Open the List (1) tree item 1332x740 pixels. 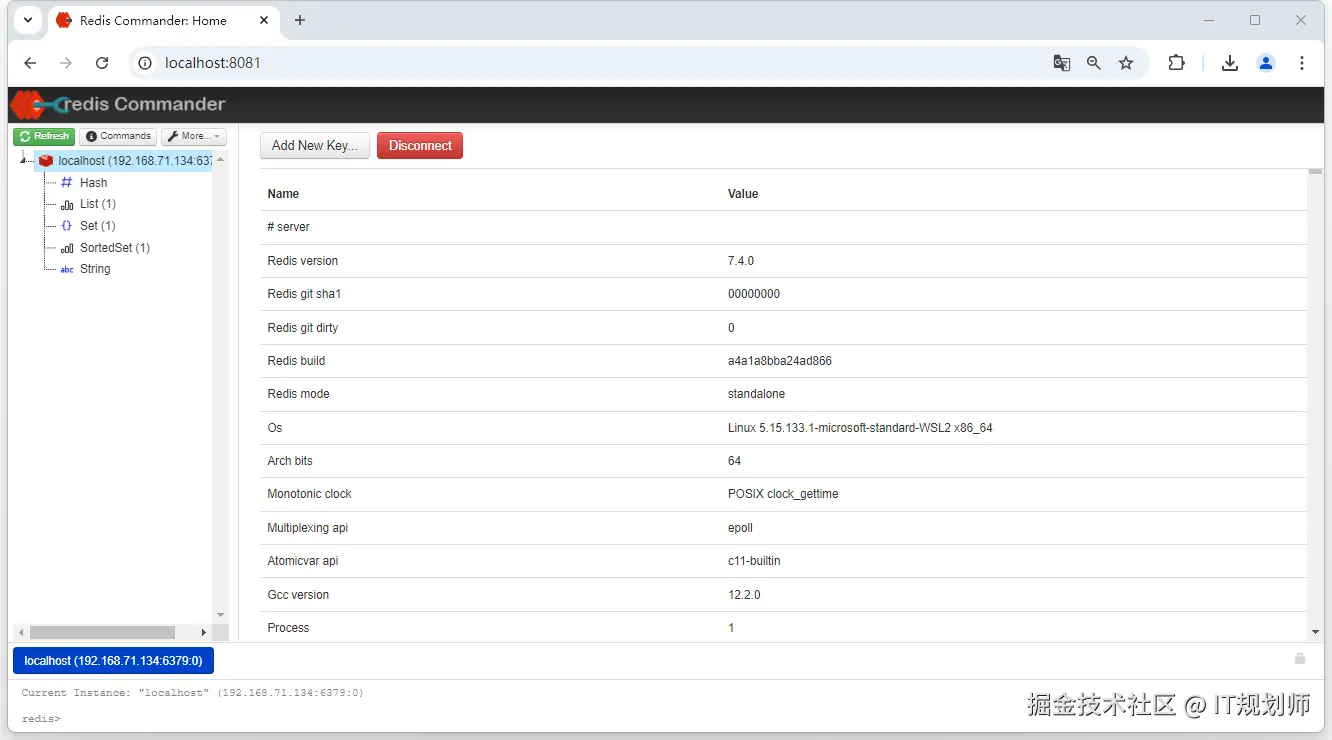pyautogui.click(x=98, y=204)
